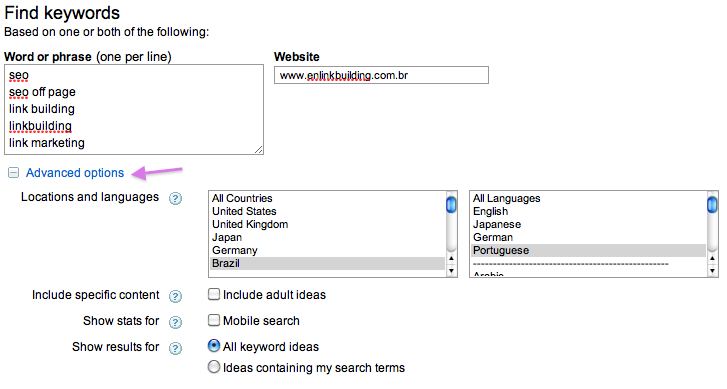Click the countries list scrollbar thumb
The image size is (727, 389).
(451, 205)
